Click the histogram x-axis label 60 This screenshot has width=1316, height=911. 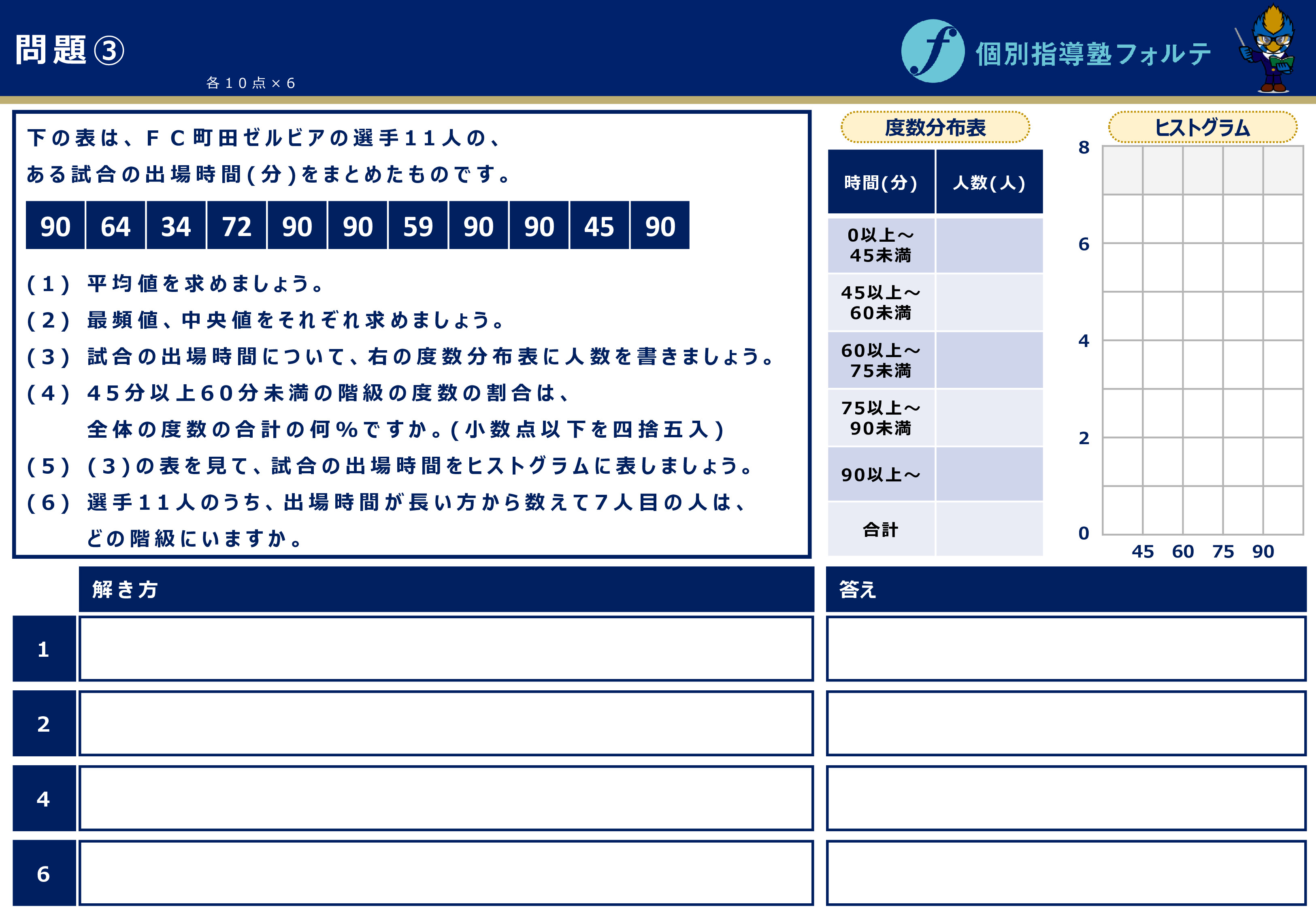(x=1182, y=551)
